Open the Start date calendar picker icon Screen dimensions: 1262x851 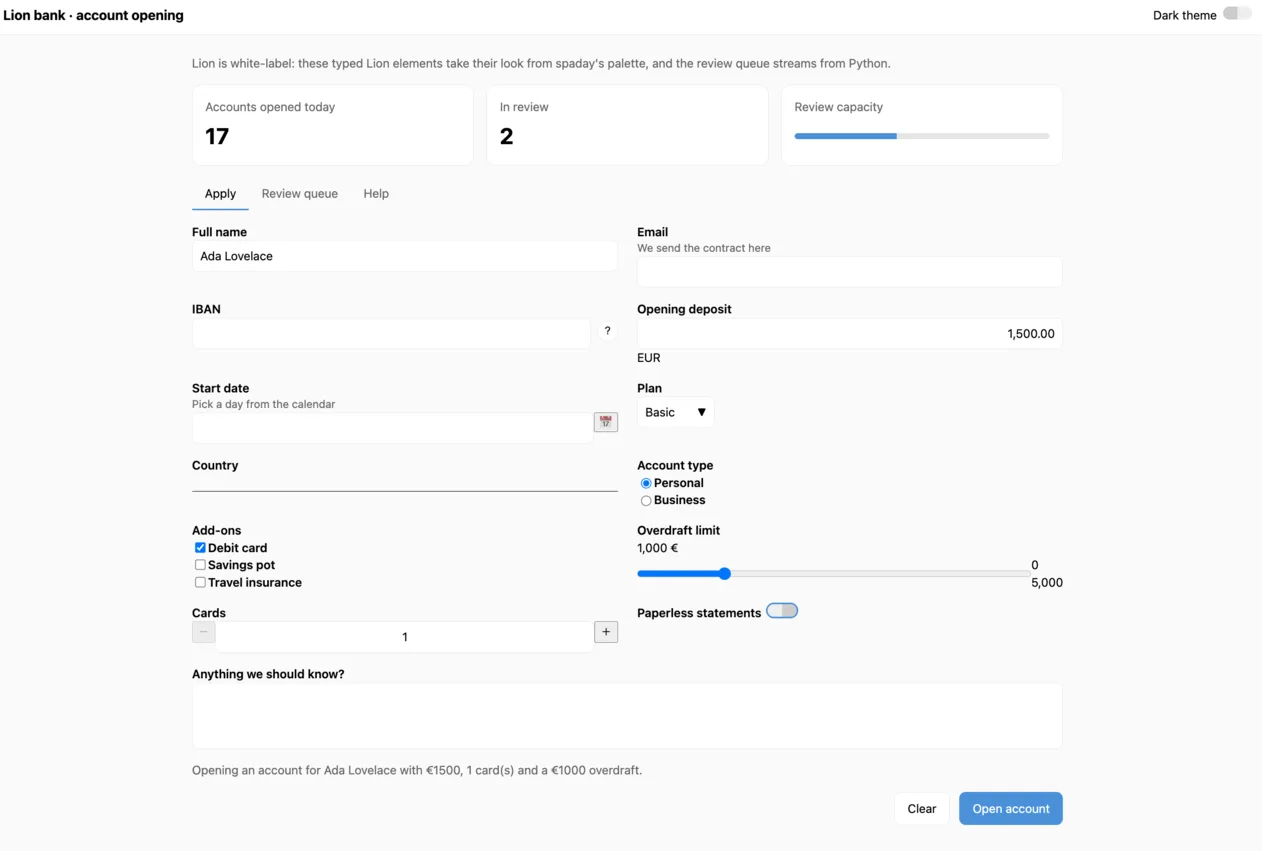pos(606,422)
